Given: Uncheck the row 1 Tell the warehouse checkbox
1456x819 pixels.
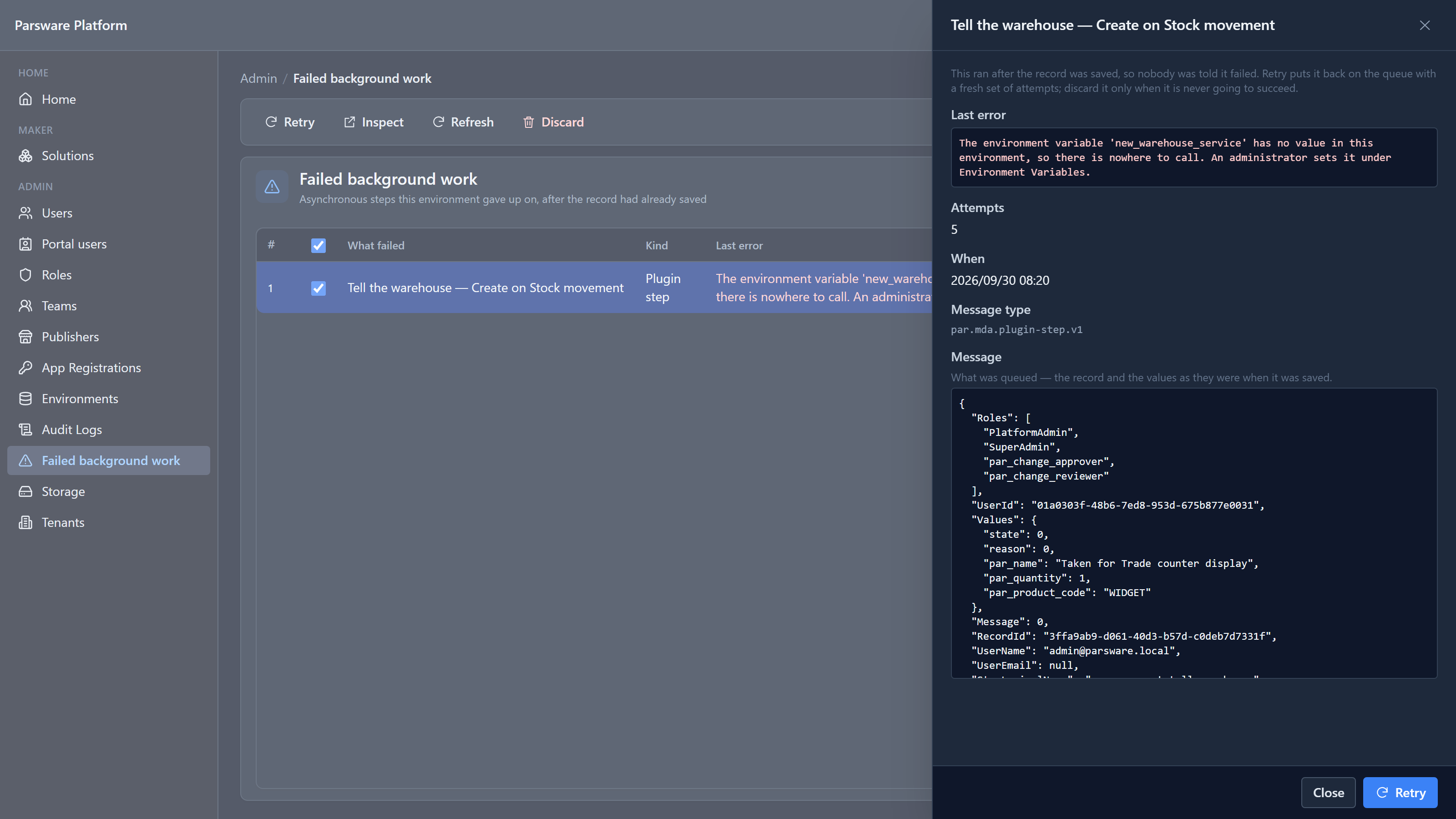Looking at the screenshot, I should [318, 288].
